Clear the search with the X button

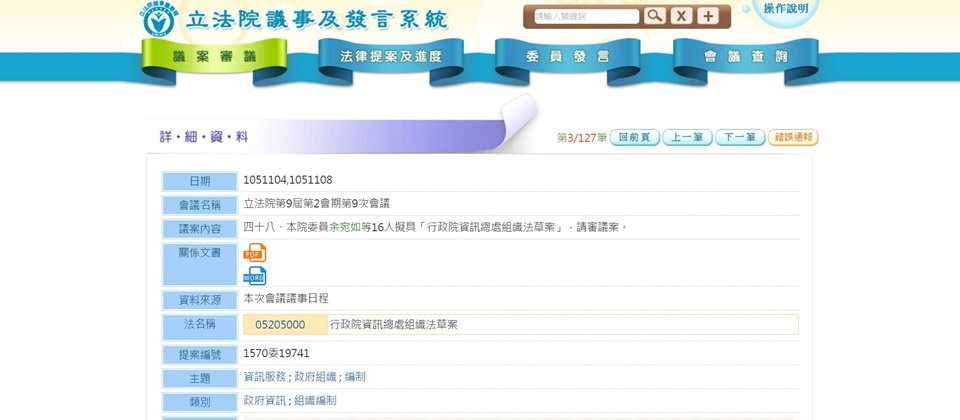point(681,16)
